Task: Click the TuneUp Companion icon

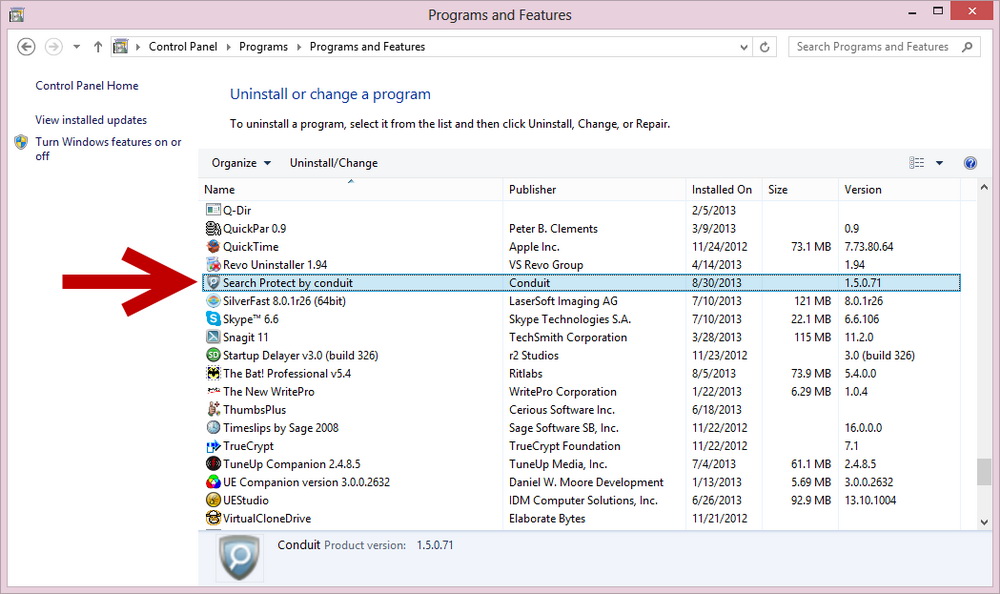Action: [213, 464]
